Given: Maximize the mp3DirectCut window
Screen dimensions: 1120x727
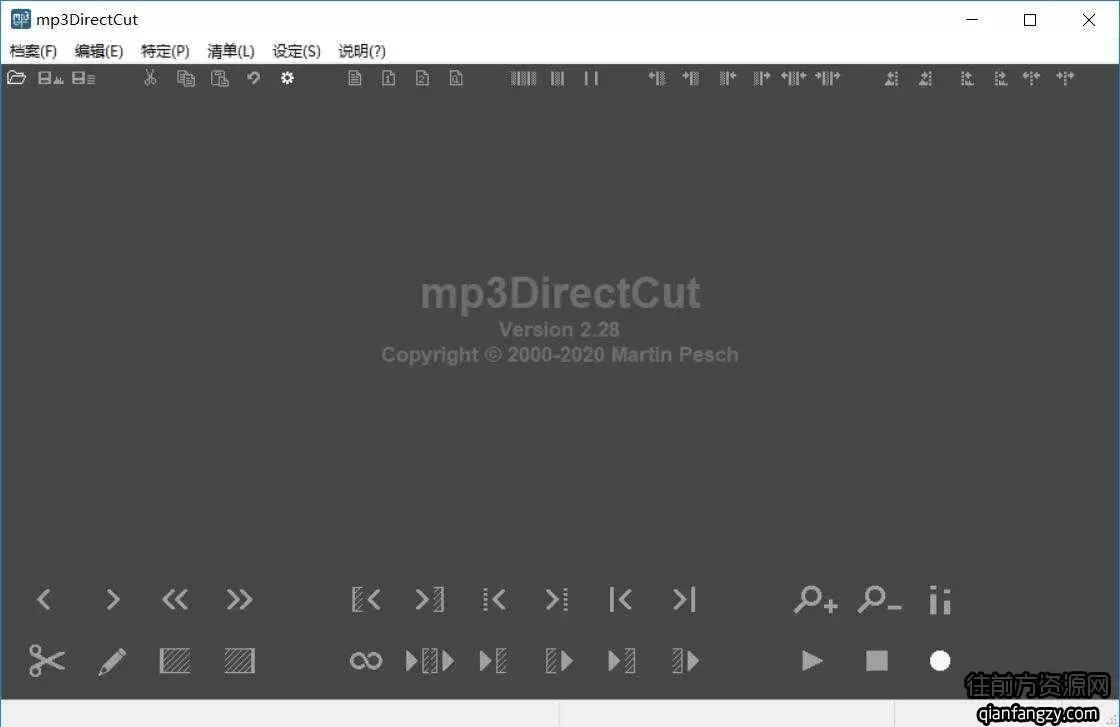Looking at the screenshot, I should (1030, 20).
